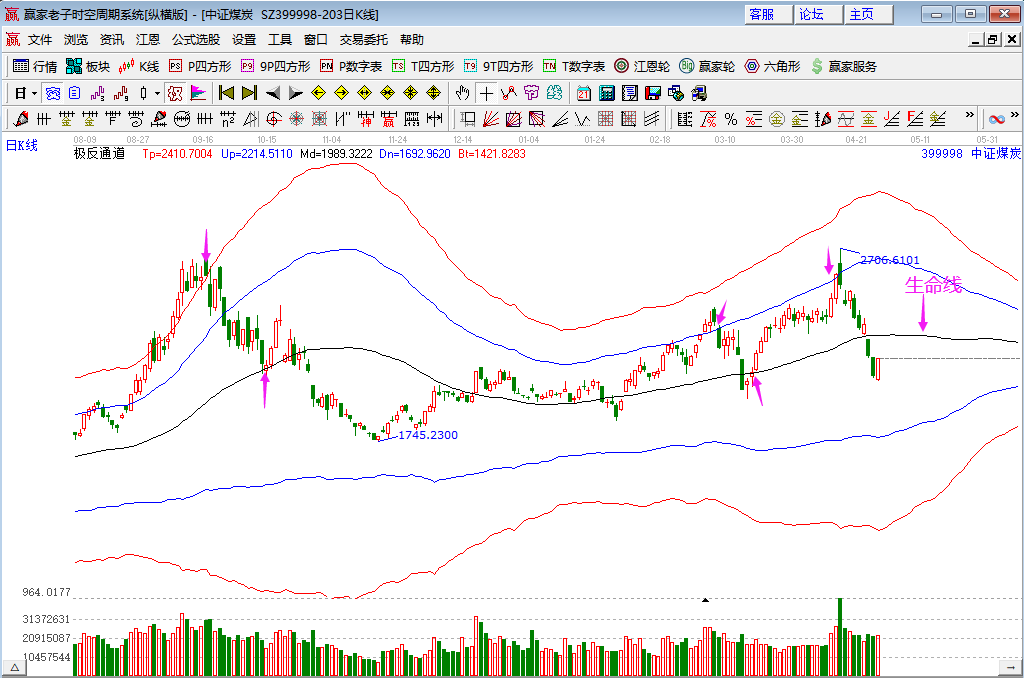Open the 板块 sector list
The width and height of the screenshot is (1024, 678).
point(88,66)
